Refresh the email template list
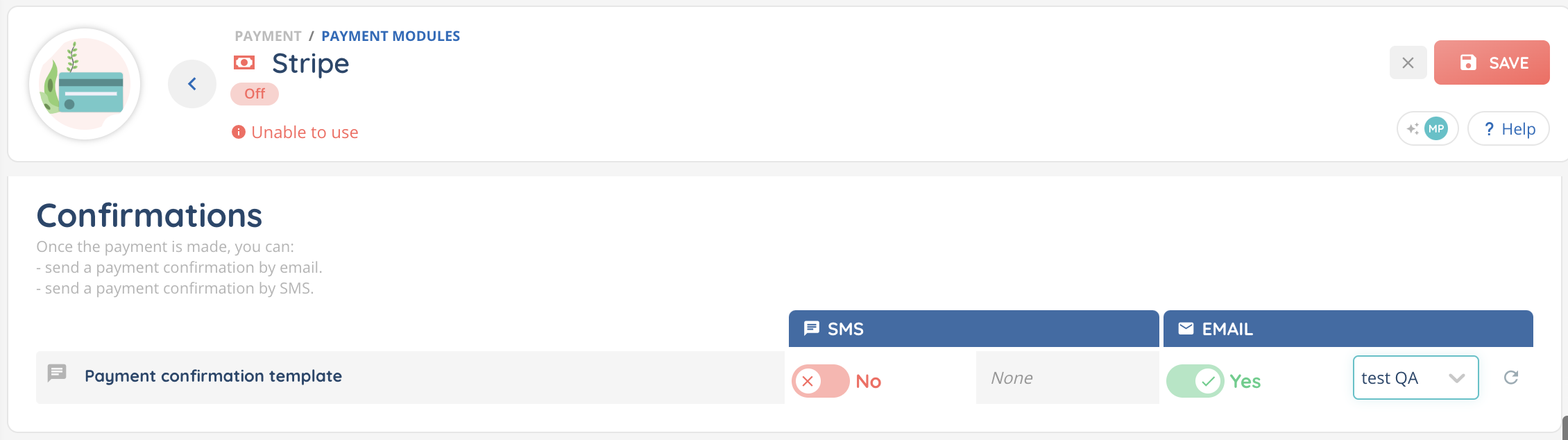The height and width of the screenshot is (440, 1568). click(x=1511, y=378)
